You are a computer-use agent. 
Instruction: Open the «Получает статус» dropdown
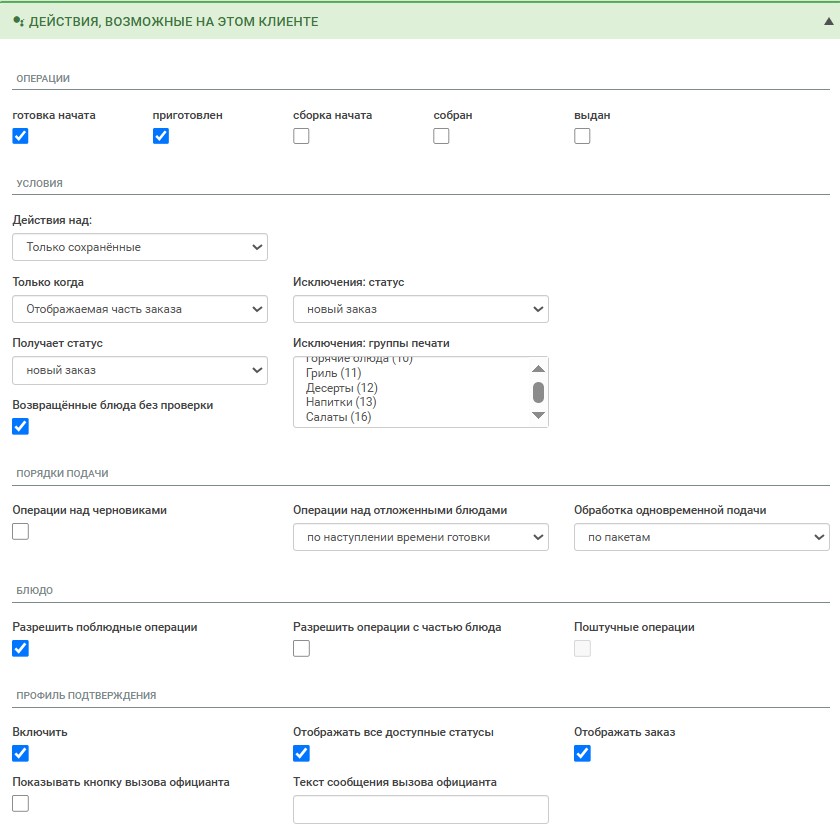coord(140,371)
